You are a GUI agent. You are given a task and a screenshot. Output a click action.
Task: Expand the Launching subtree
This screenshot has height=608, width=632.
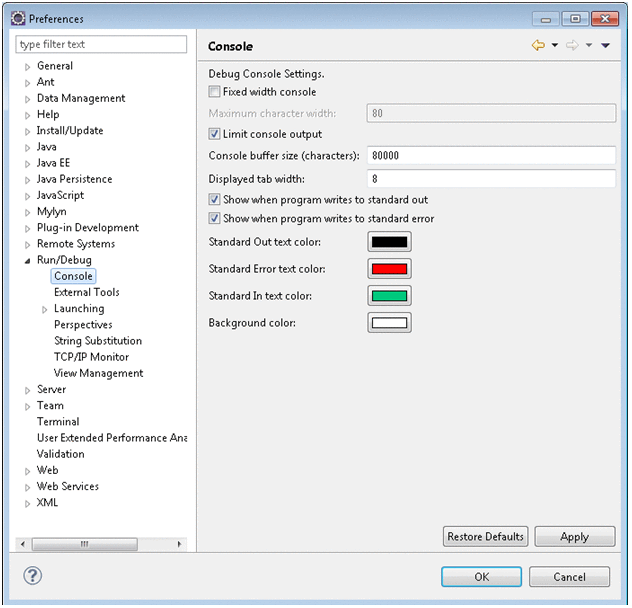point(45,309)
